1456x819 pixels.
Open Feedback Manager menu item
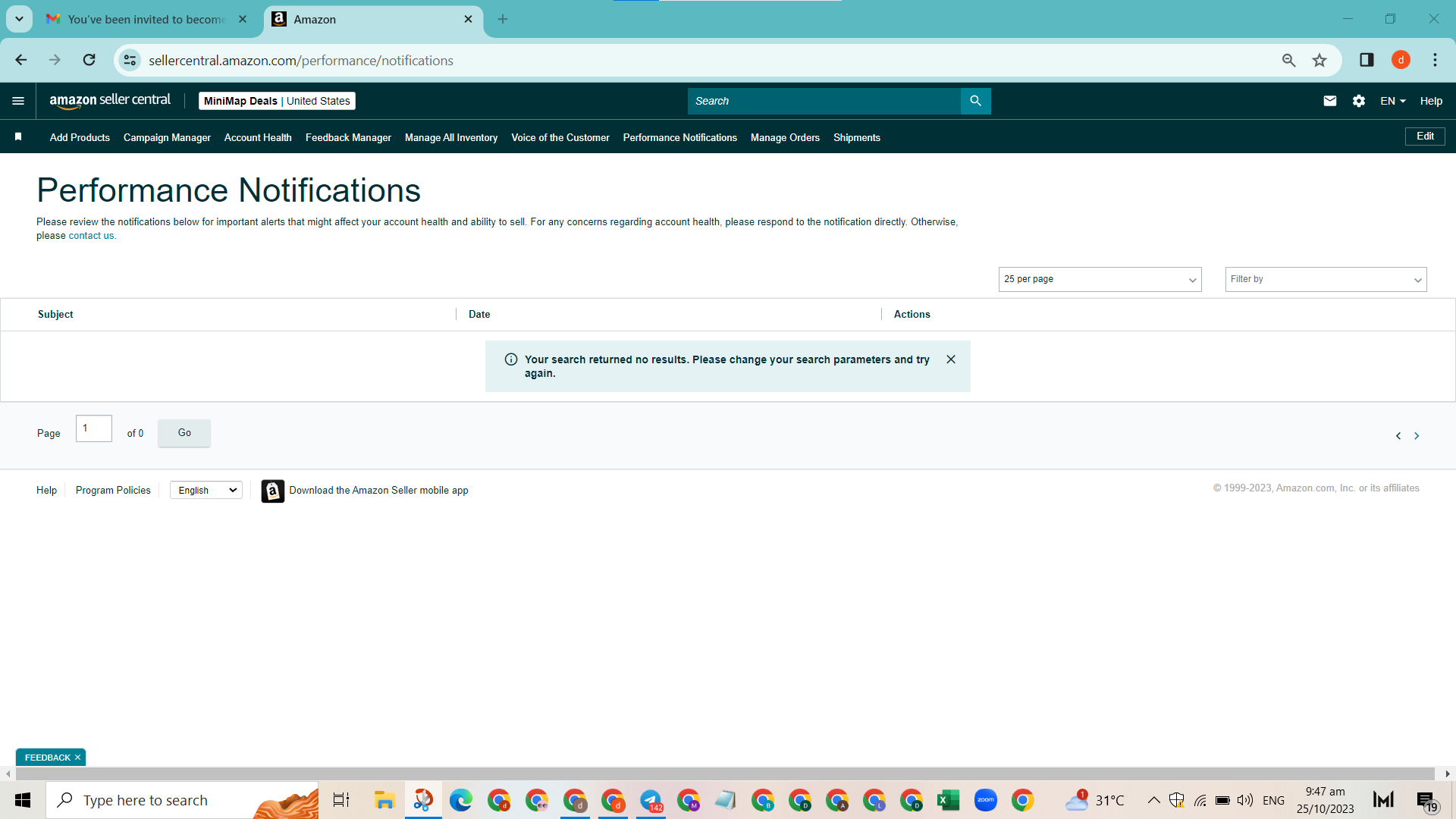348,137
